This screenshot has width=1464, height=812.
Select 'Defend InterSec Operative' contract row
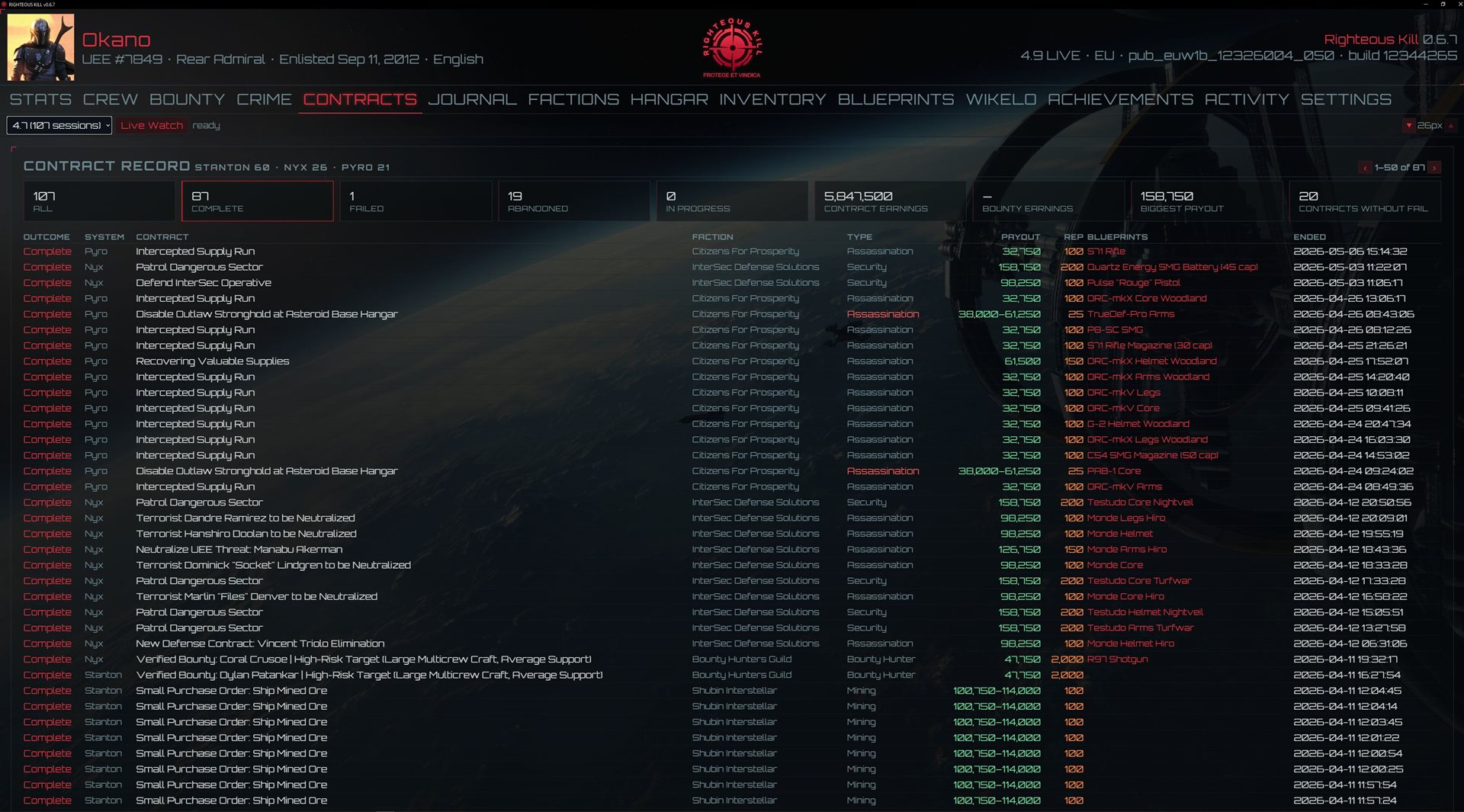coord(732,283)
